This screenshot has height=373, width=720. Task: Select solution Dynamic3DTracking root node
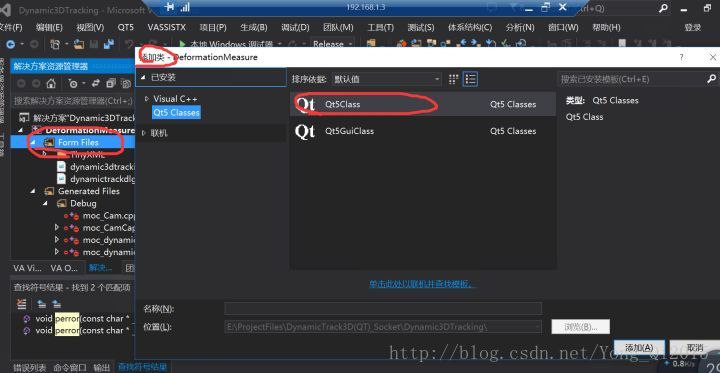point(84,117)
